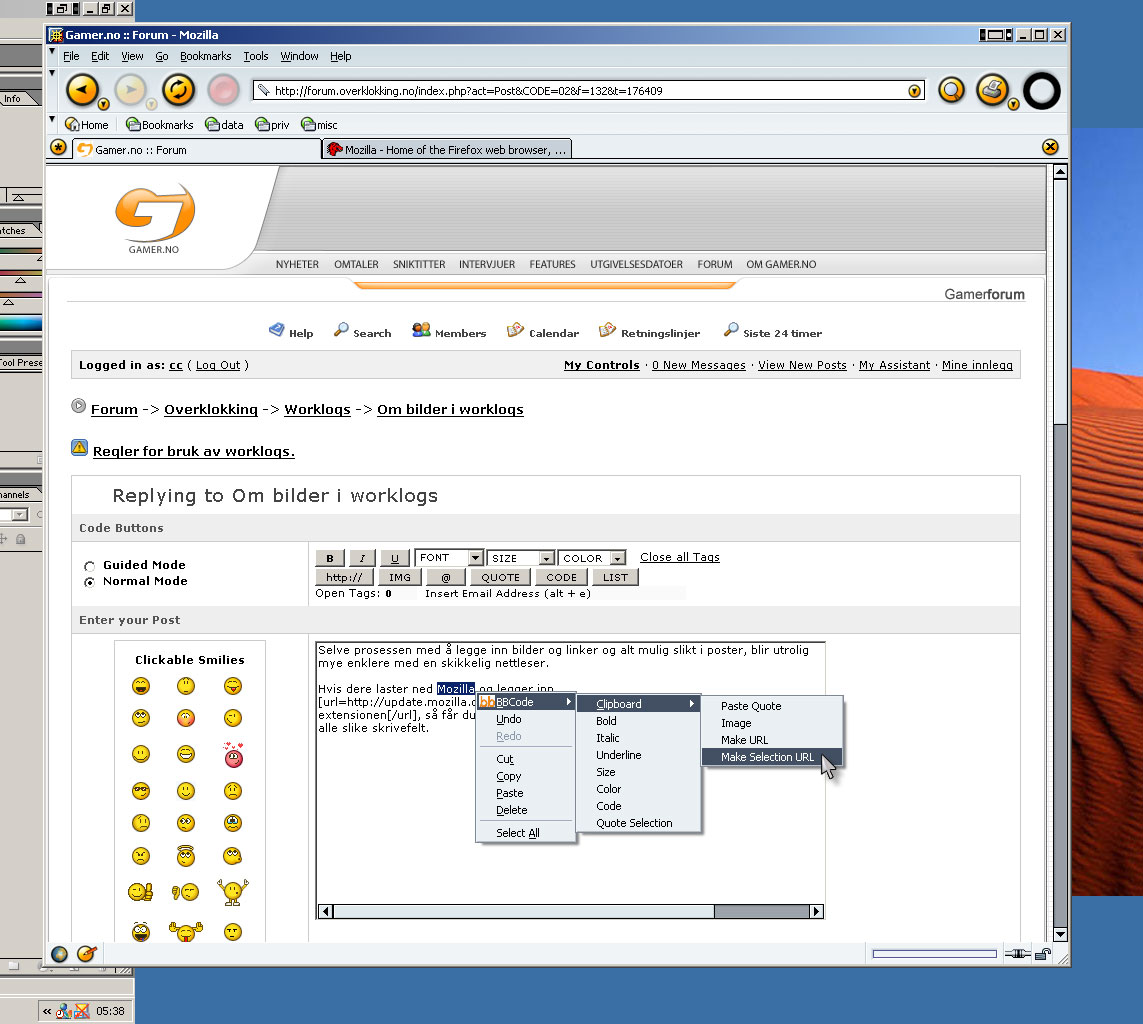Collapse the navigation toolbar grippy
Screen dimensions: 1143x1024
52,73
